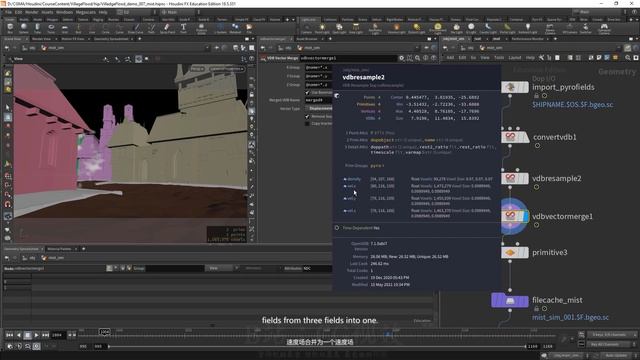Click the mist_sim_001.$F.bgeo.sc file path

570,317
